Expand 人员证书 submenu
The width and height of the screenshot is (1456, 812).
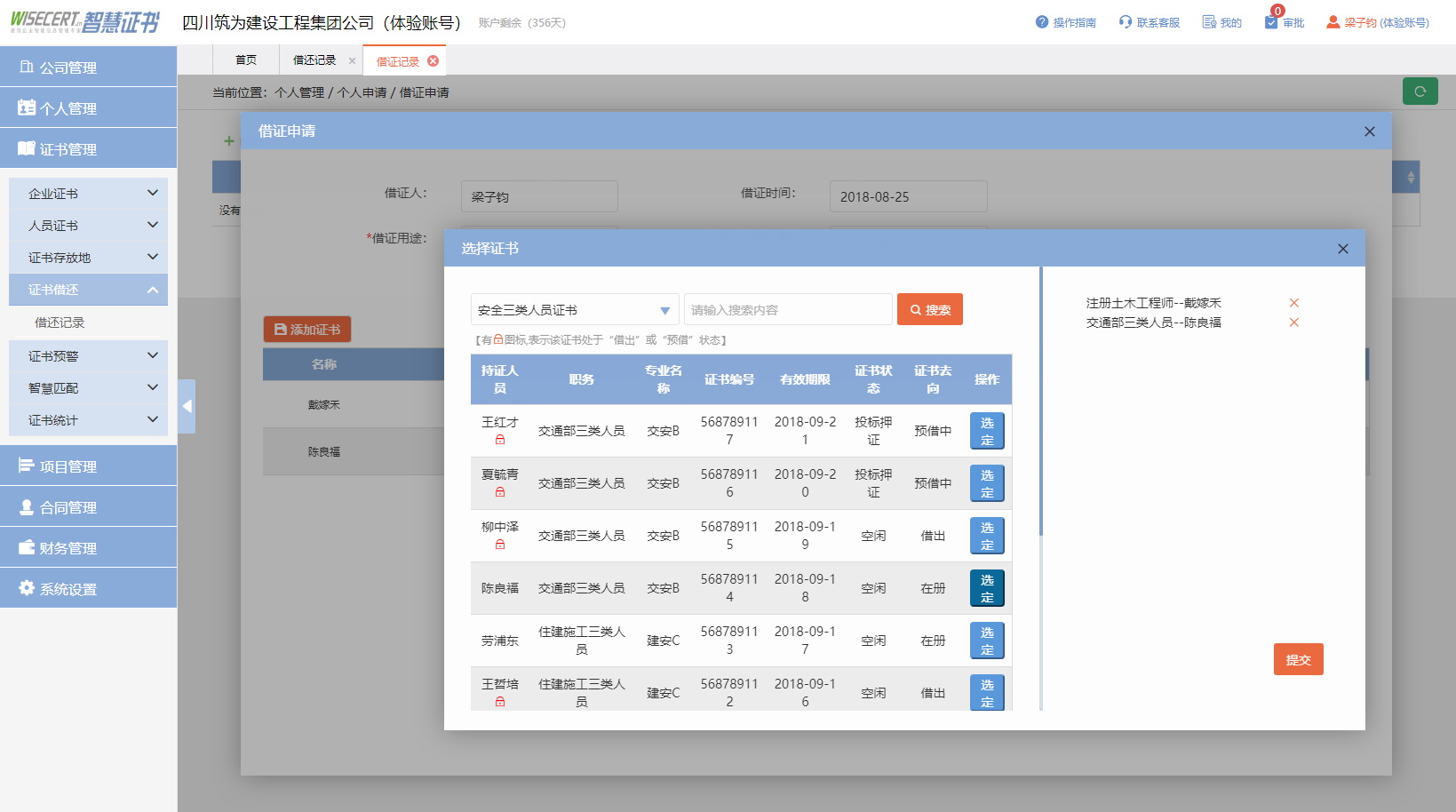tap(88, 225)
